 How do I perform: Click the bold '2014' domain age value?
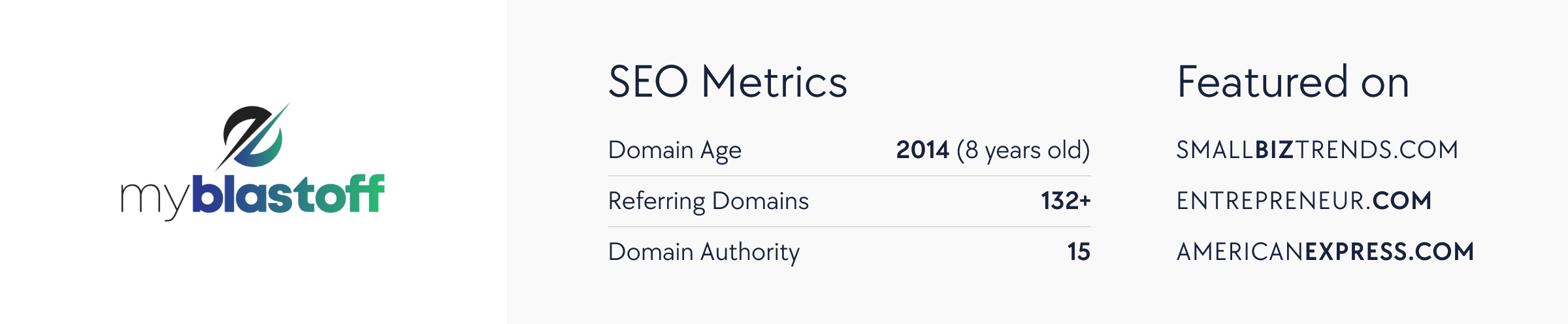click(923, 150)
